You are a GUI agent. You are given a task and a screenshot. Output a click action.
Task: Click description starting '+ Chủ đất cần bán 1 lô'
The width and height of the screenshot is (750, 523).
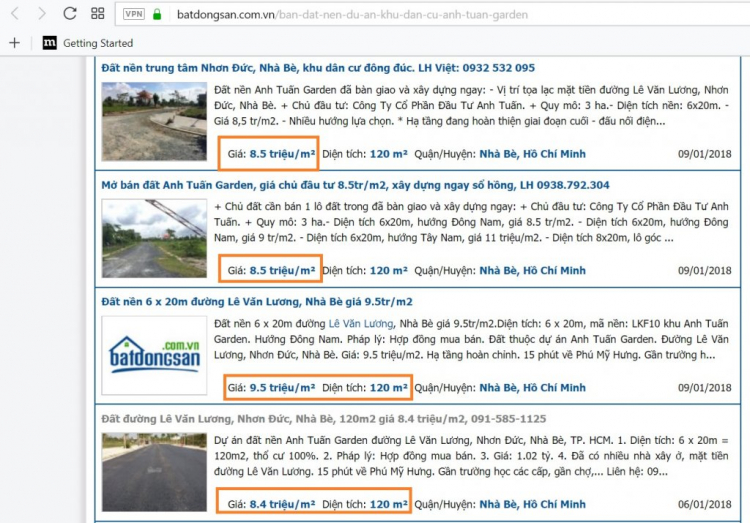[471, 223]
